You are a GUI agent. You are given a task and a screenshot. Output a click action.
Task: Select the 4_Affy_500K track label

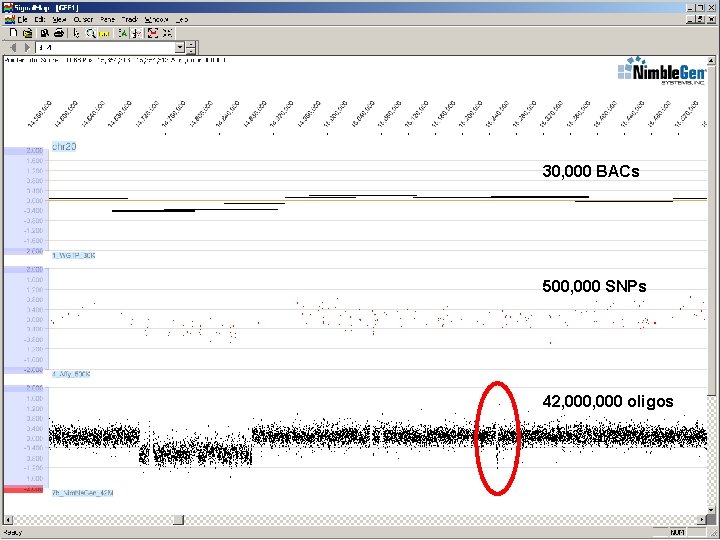(x=71, y=374)
